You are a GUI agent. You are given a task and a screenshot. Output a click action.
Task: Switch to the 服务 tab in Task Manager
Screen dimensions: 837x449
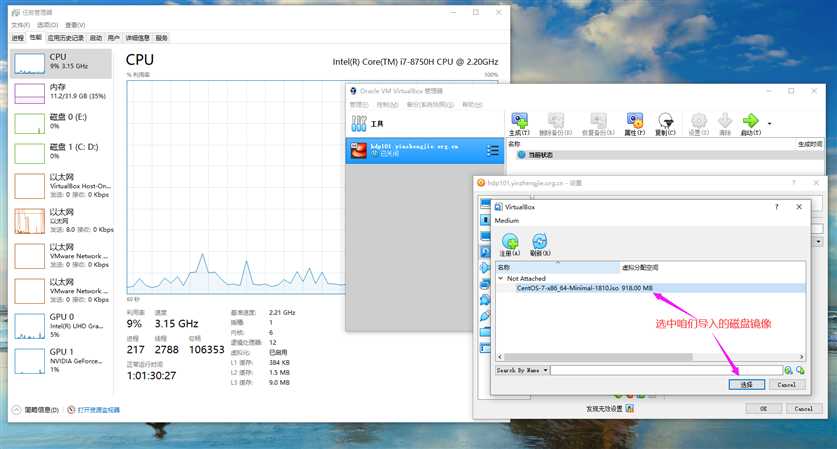tap(161, 38)
